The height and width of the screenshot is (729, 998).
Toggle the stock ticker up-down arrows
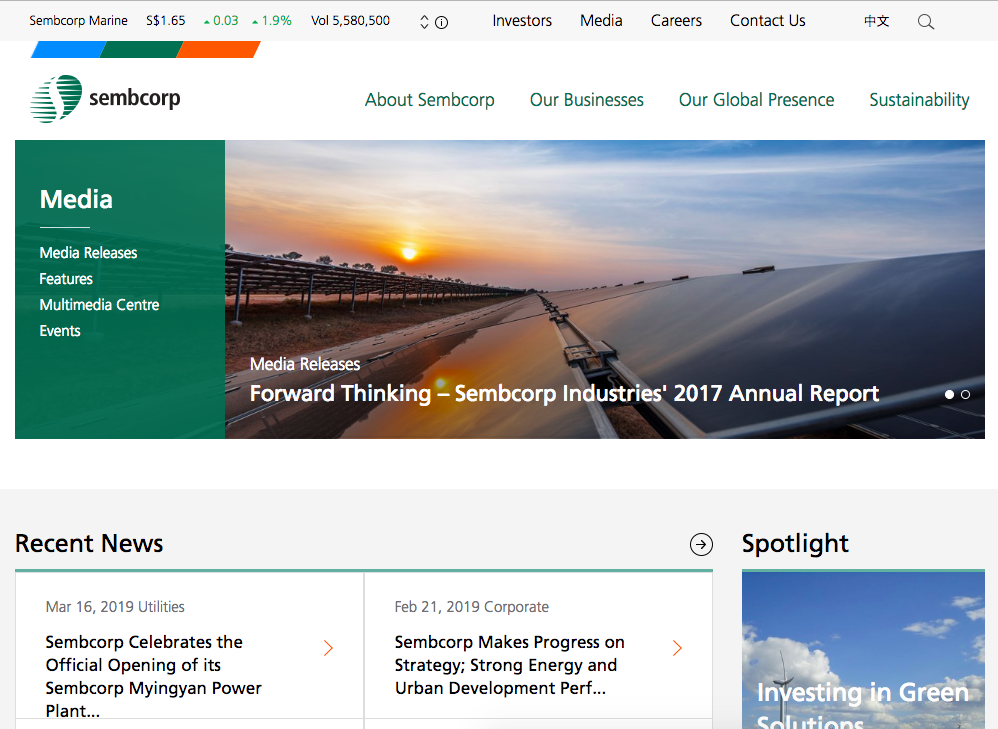coord(425,22)
